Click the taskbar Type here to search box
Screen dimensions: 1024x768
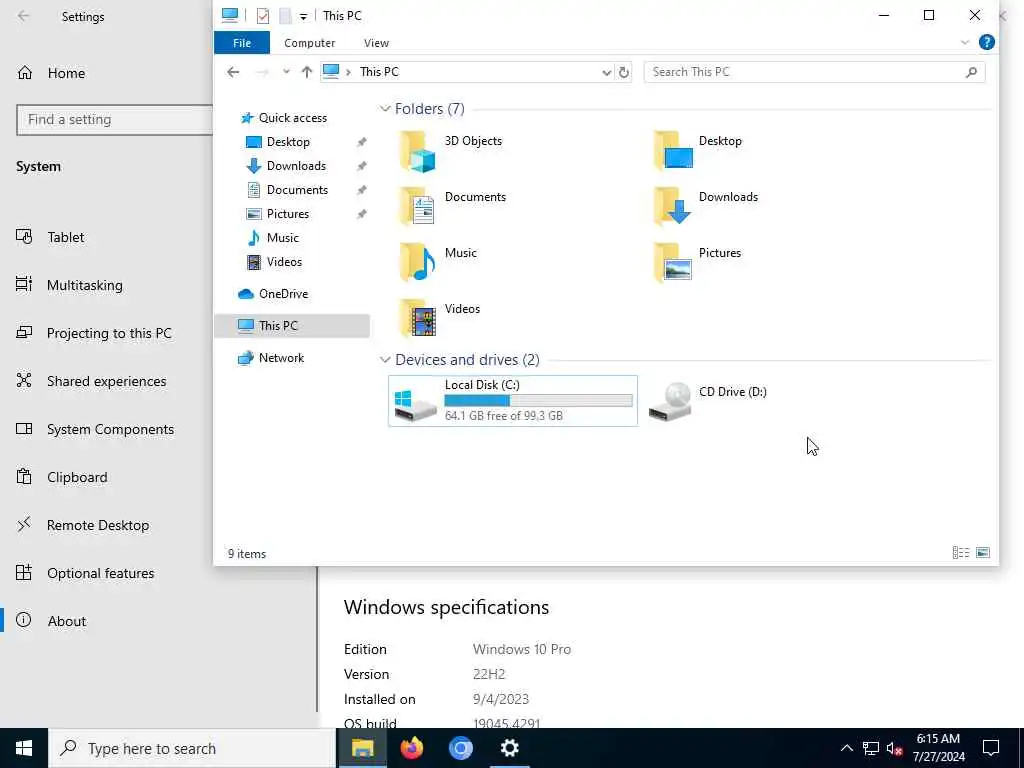(192, 748)
